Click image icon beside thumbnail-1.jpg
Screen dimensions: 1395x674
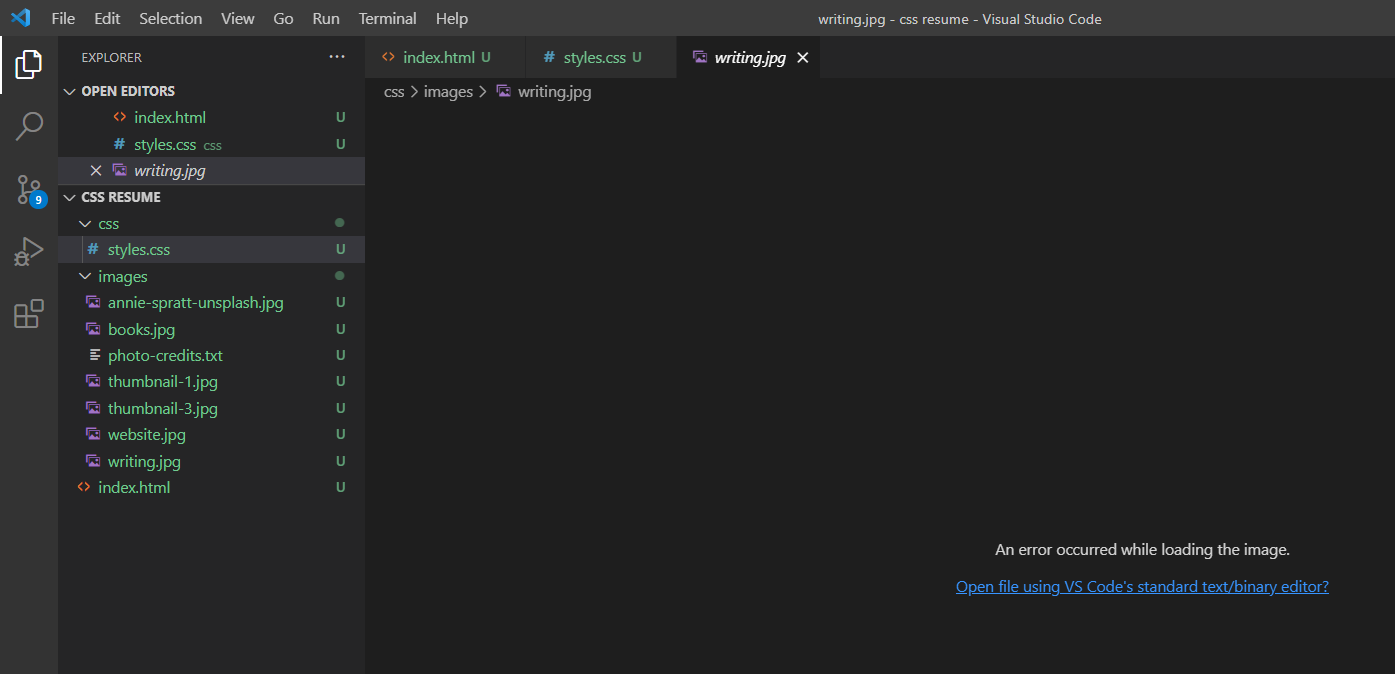93,382
